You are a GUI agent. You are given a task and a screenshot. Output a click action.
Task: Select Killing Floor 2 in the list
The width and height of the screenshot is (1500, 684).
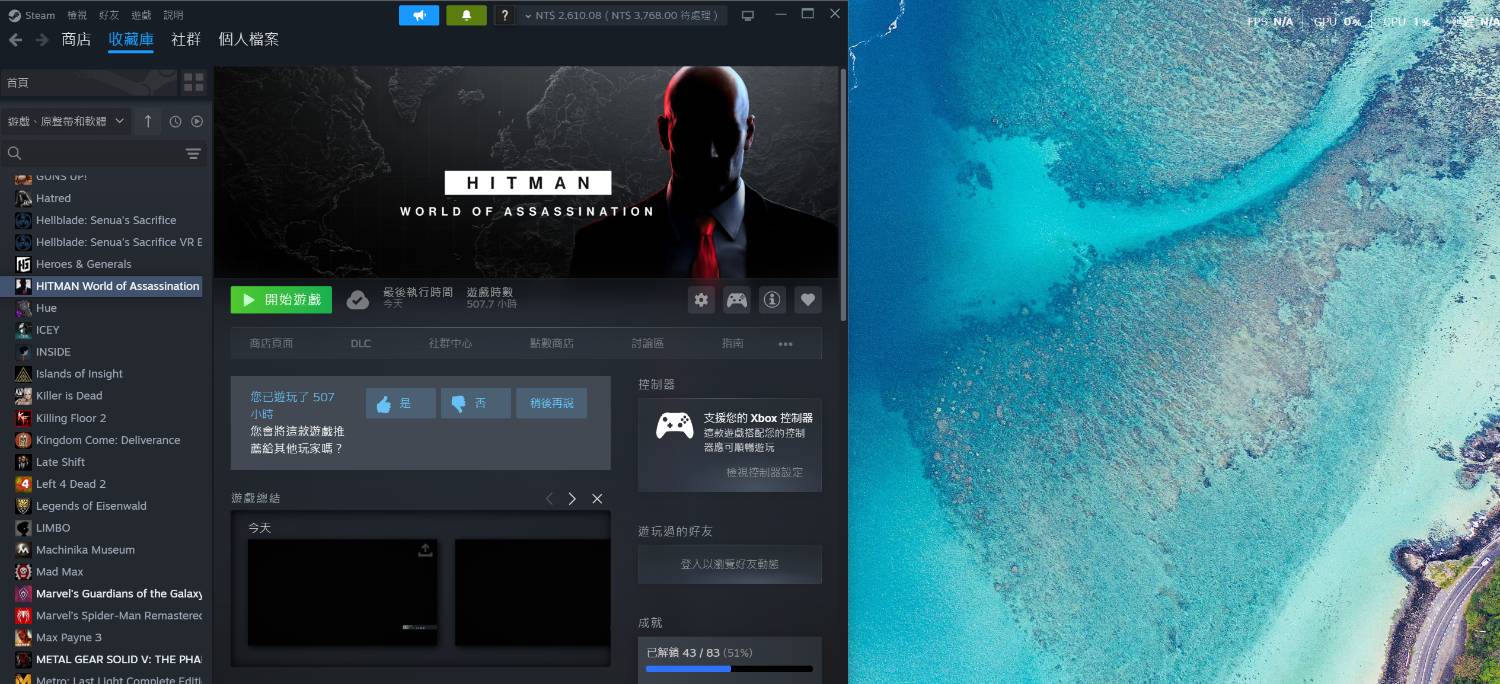coord(107,418)
